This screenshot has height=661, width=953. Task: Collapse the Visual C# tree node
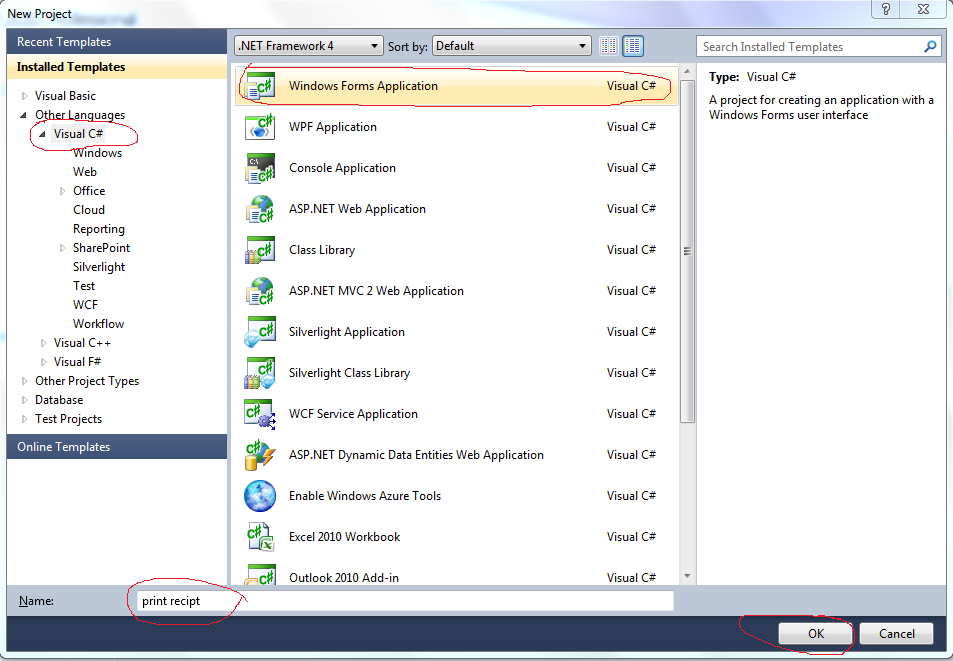pyautogui.click(x=43, y=134)
